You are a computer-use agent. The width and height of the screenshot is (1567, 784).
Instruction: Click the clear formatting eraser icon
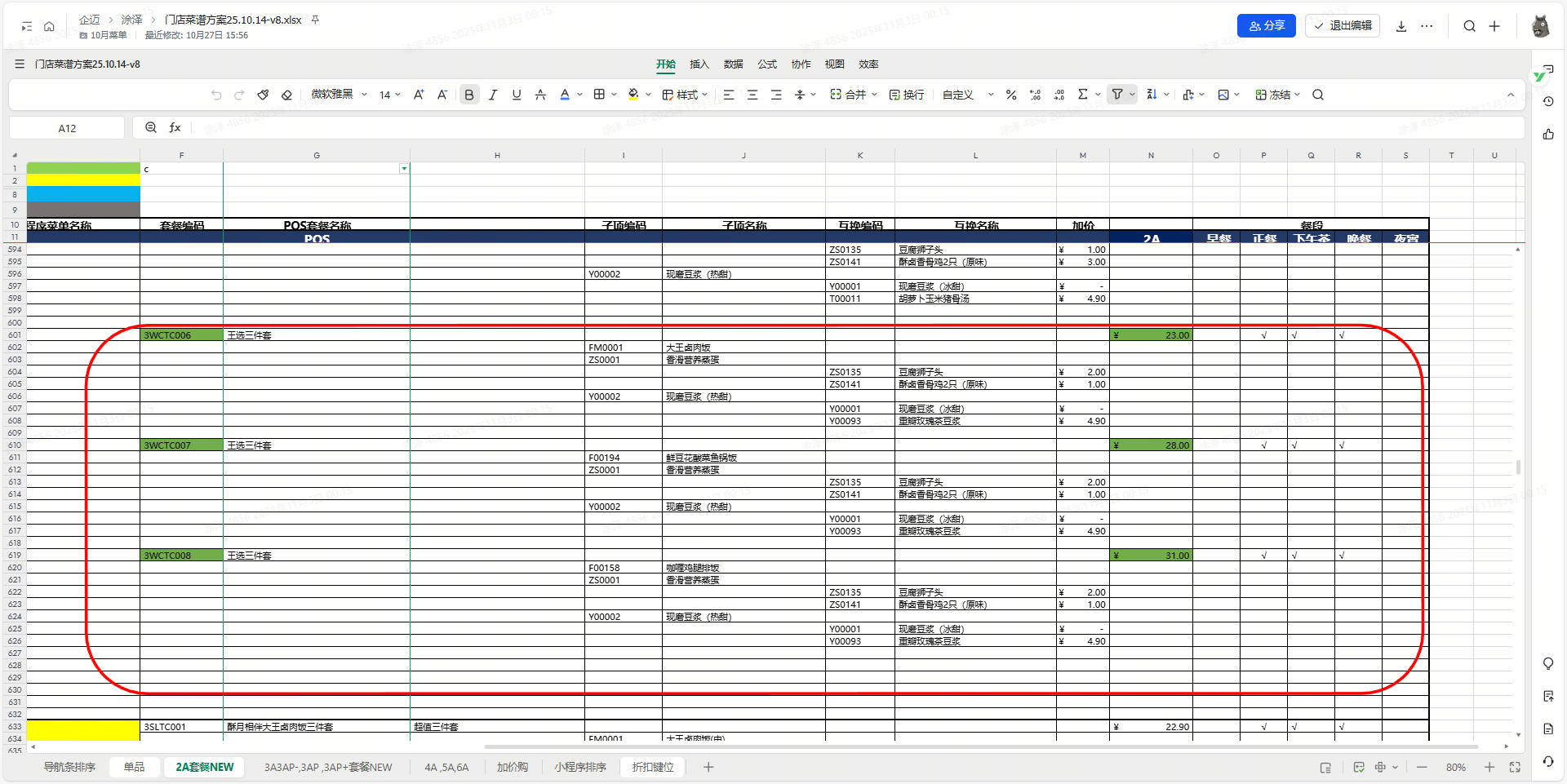pos(286,95)
